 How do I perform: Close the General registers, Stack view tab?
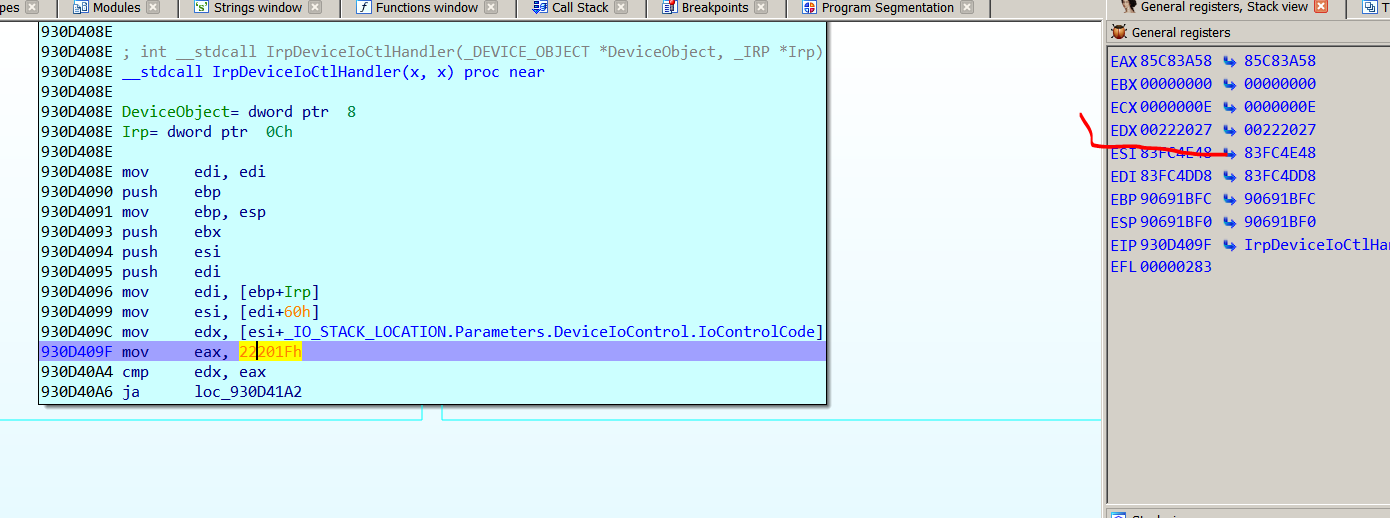1321,7
